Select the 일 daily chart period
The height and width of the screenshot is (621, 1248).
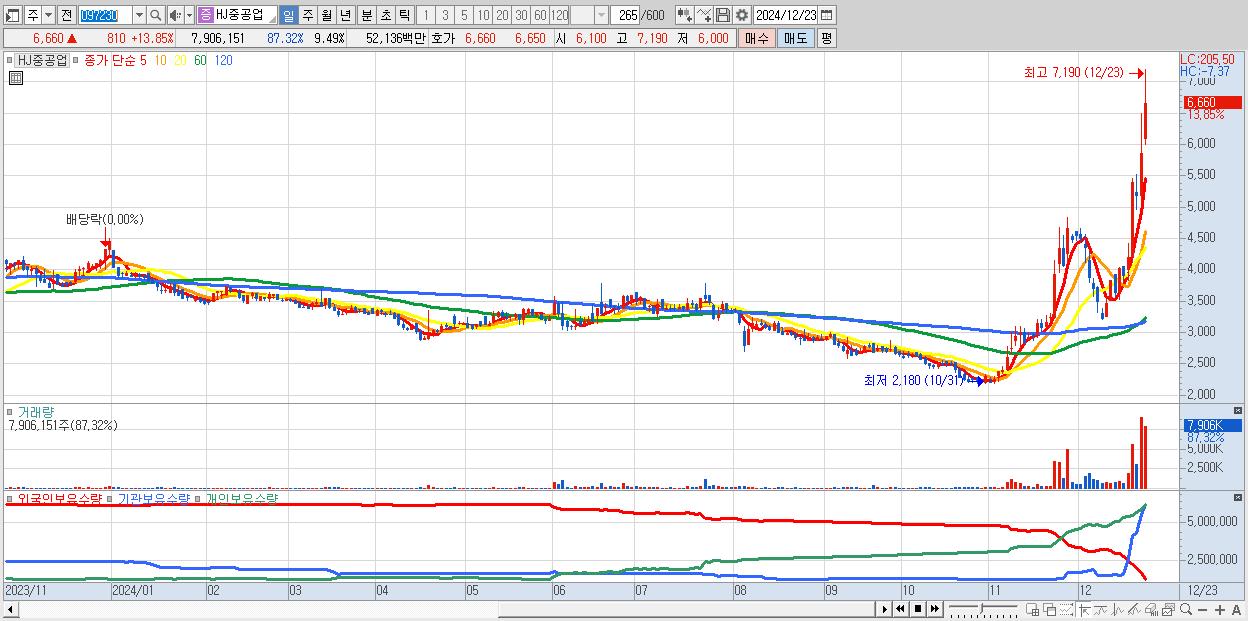click(x=288, y=15)
